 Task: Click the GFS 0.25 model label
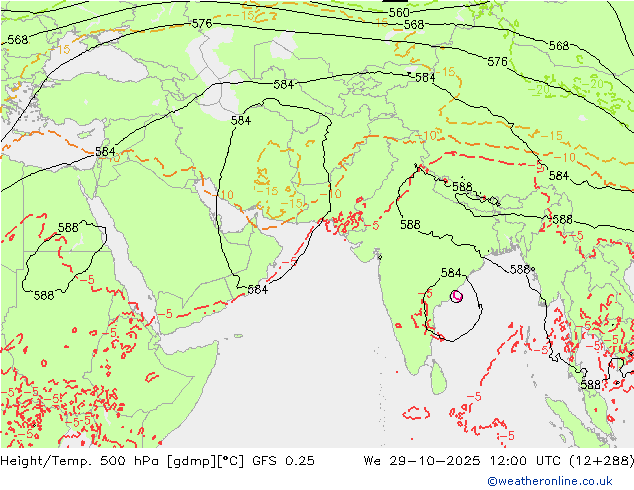[283, 461]
